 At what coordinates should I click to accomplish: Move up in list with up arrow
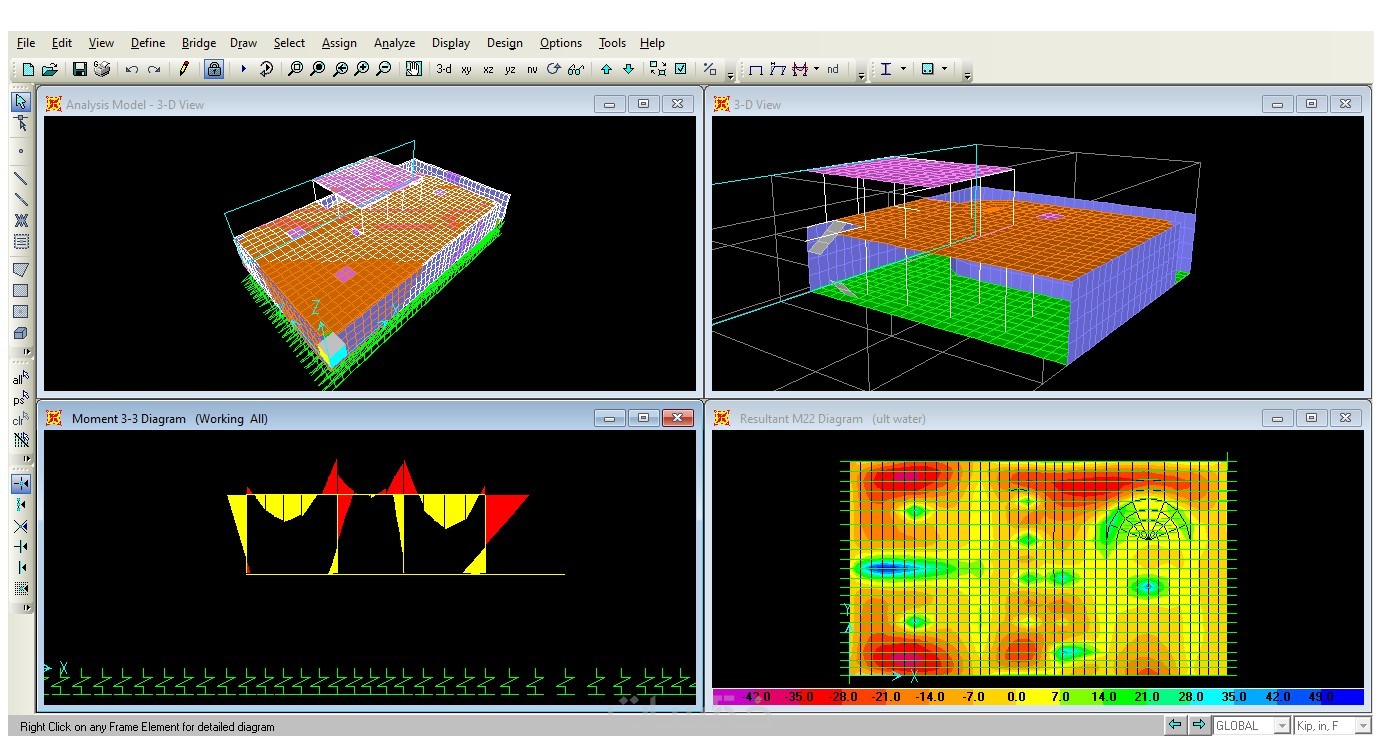[606, 69]
